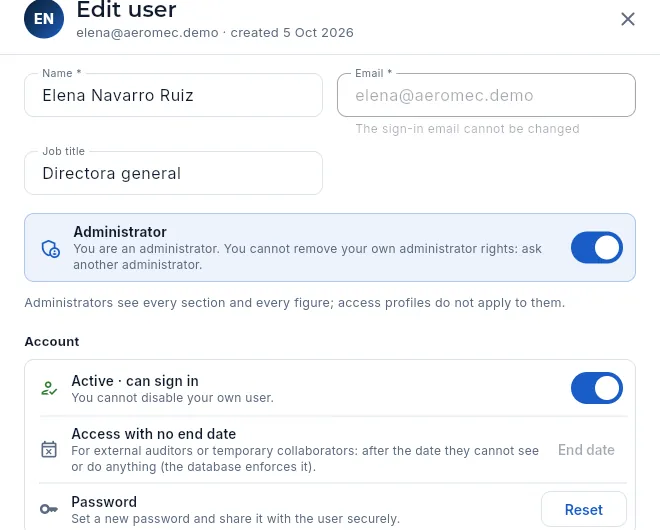The image size is (660, 530).
Task: Click 'The sign-in email cannot be changed' hint
Action: 467,128
